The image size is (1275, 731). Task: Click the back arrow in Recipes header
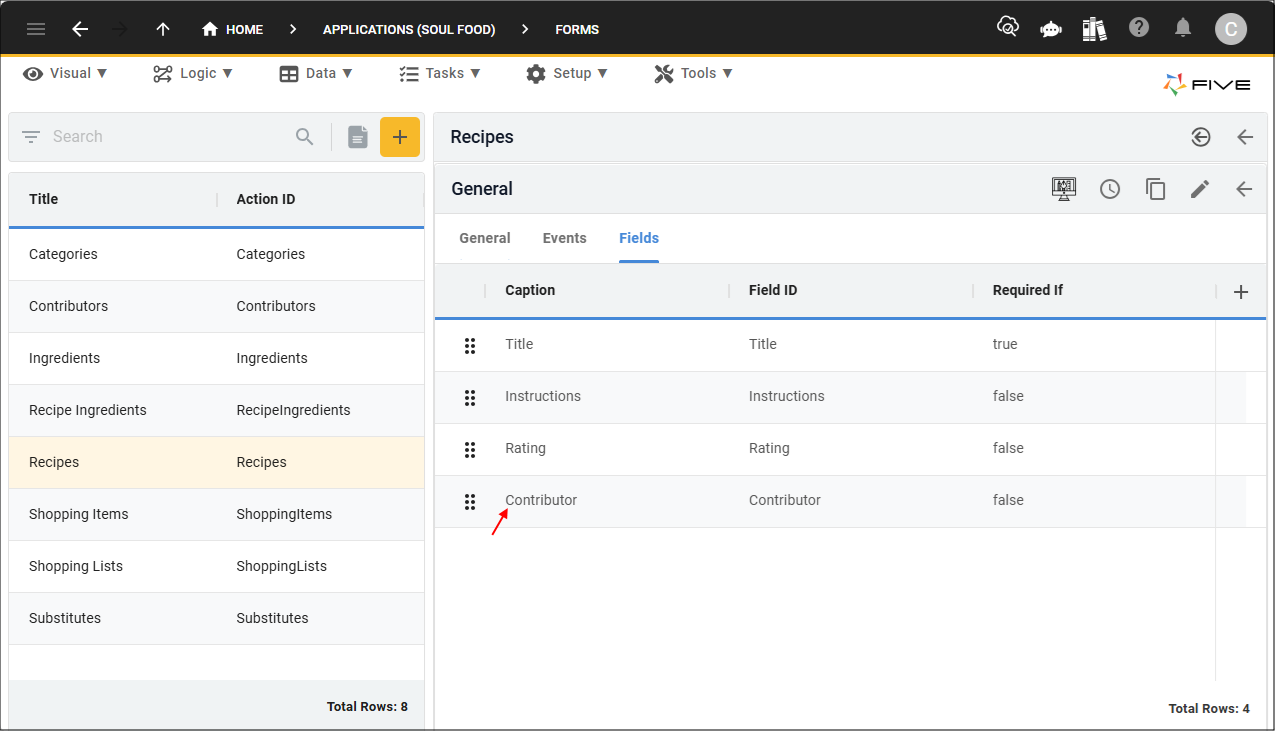(1245, 137)
